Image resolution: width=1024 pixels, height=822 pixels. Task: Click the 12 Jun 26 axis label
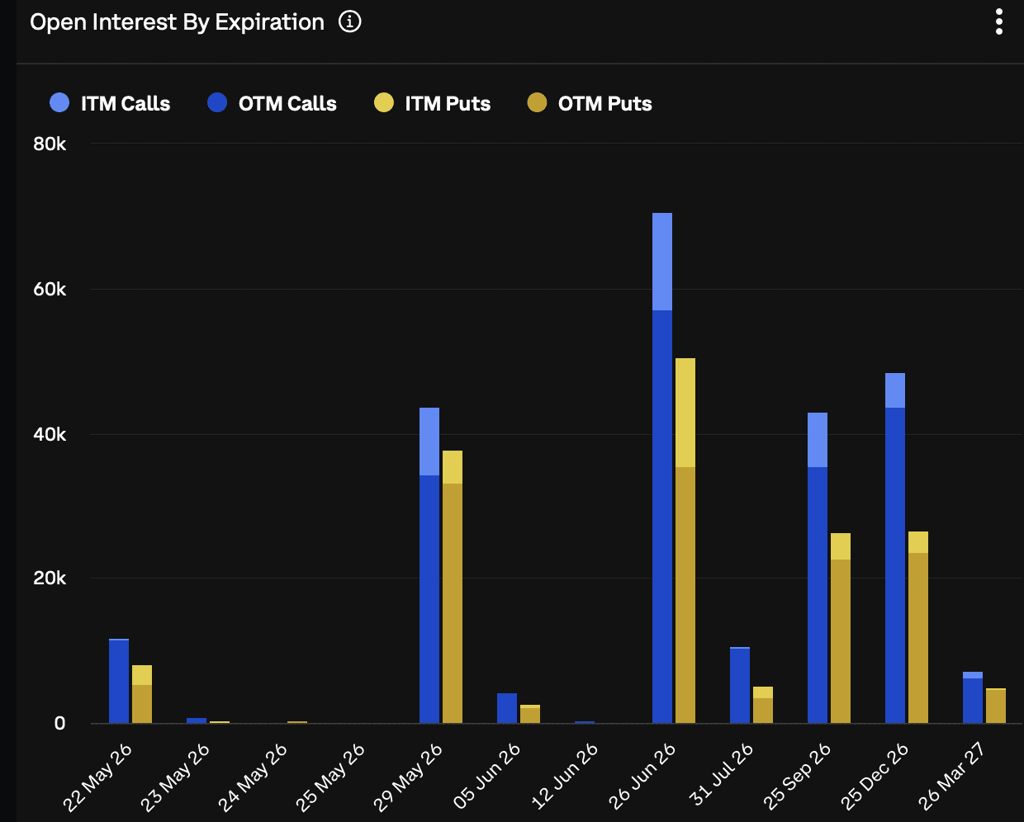(565, 776)
